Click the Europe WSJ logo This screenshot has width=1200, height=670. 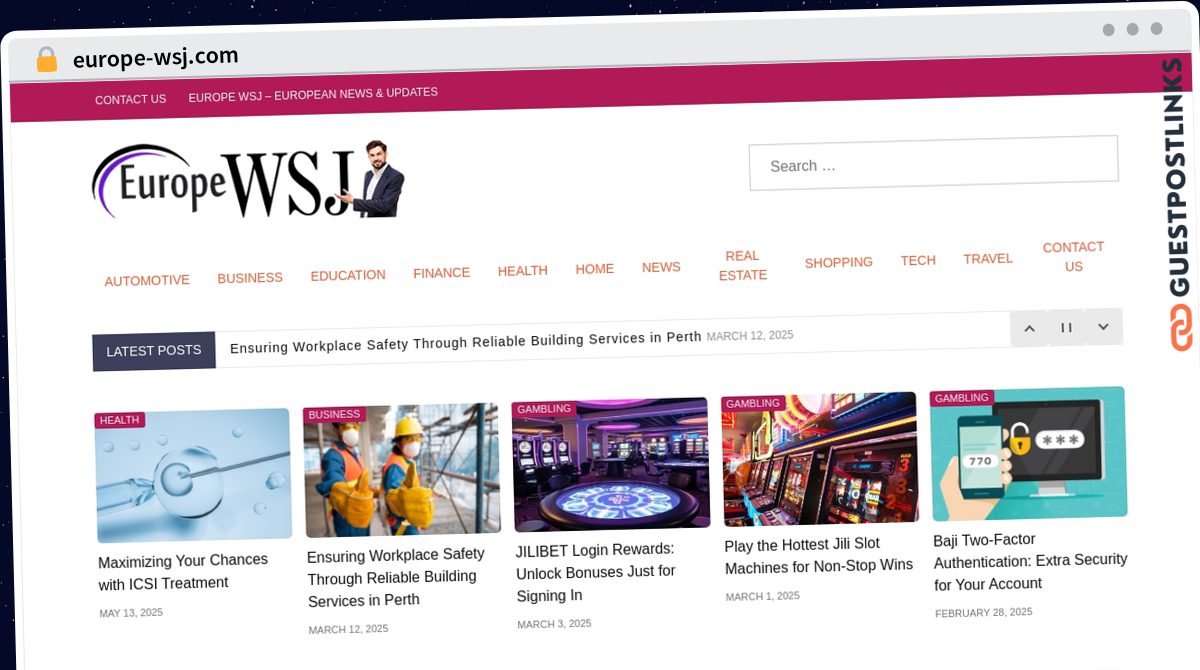pos(248,180)
